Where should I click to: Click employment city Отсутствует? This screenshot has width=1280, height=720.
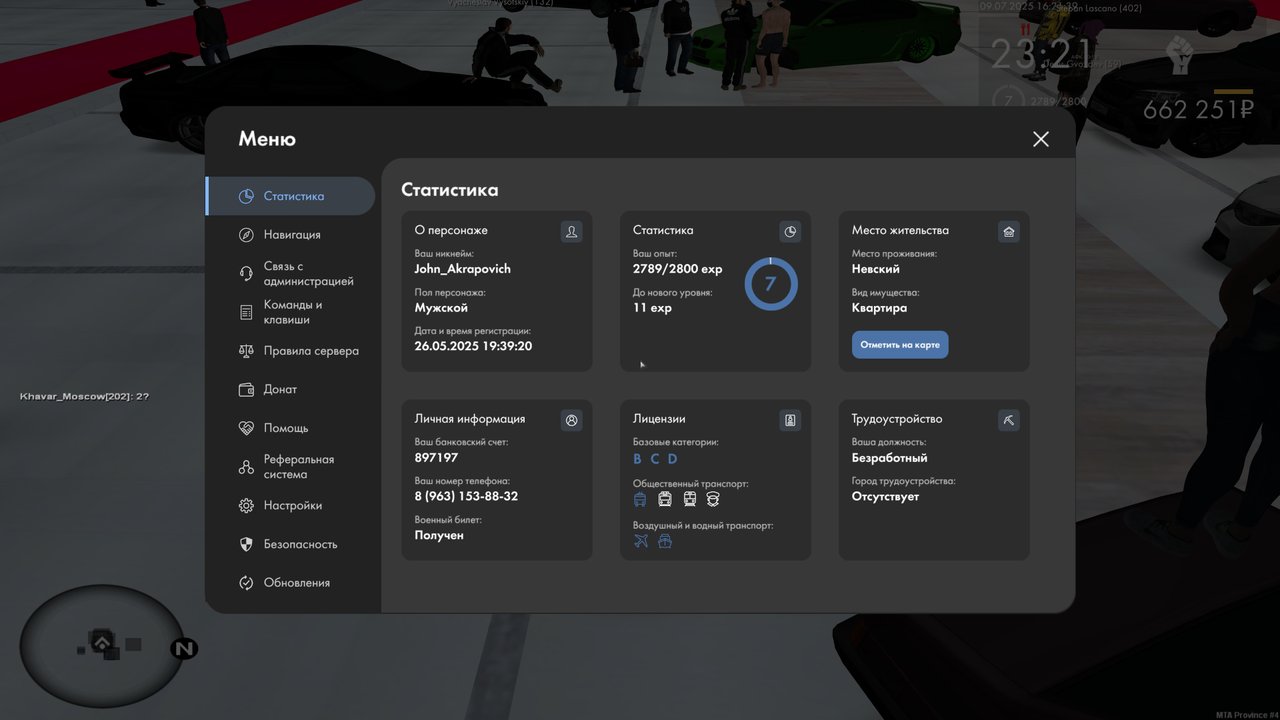coord(886,497)
